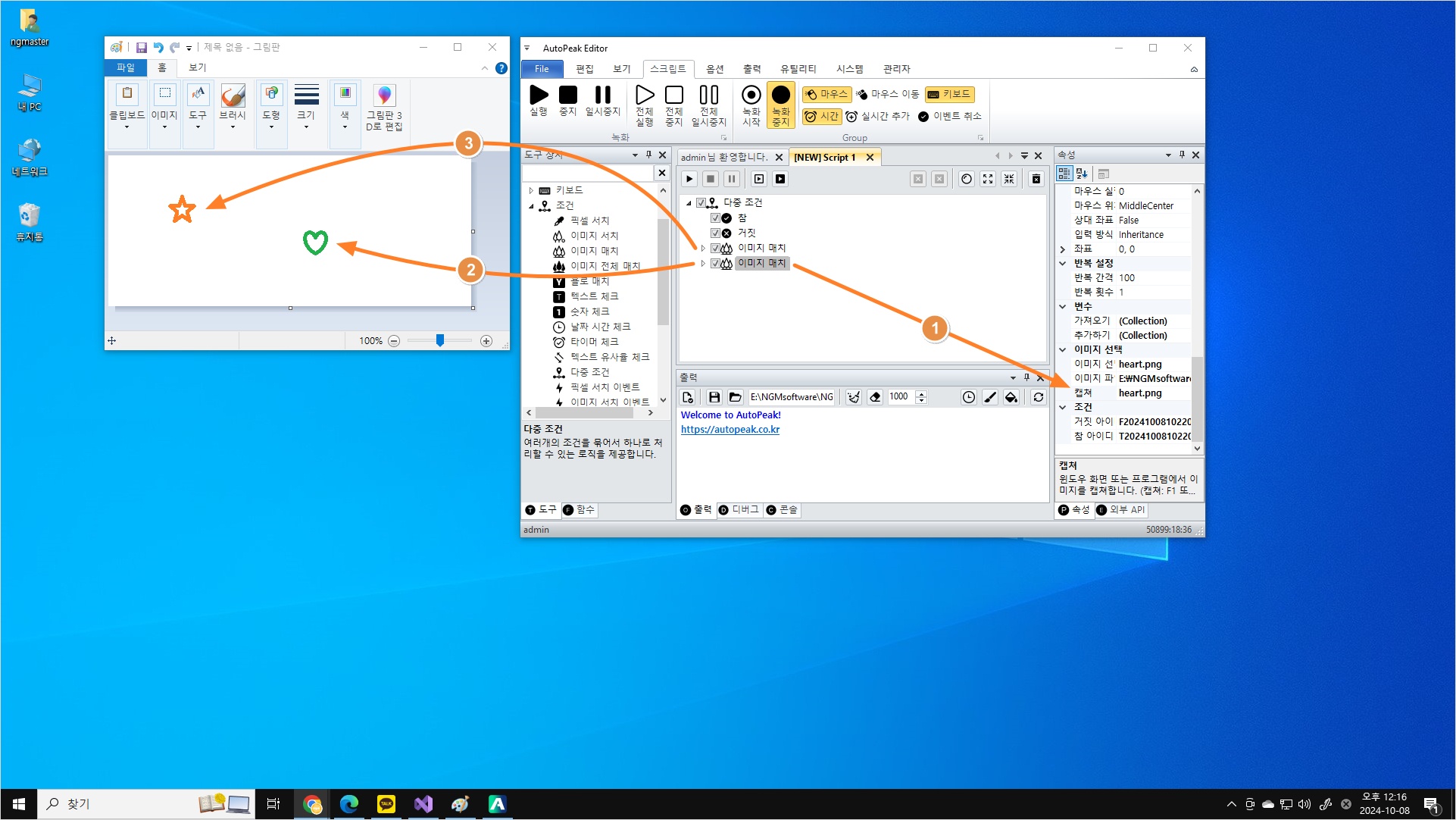This screenshot has width=1456, height=820.
Task: Collapse the 반복 설정 property group
Action: click(x=1063, y=264)
